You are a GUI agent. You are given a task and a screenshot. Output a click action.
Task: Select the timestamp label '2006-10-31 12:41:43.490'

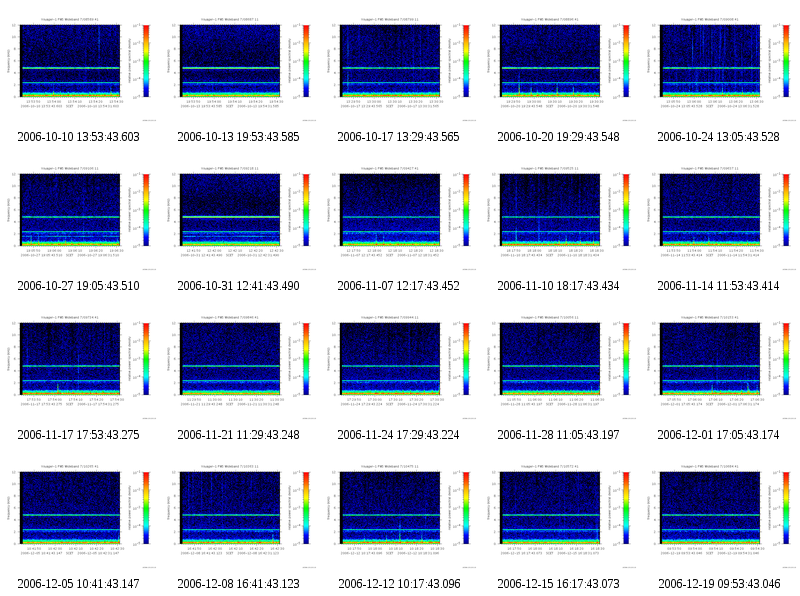pyautogui.click(x=238, y=286)
